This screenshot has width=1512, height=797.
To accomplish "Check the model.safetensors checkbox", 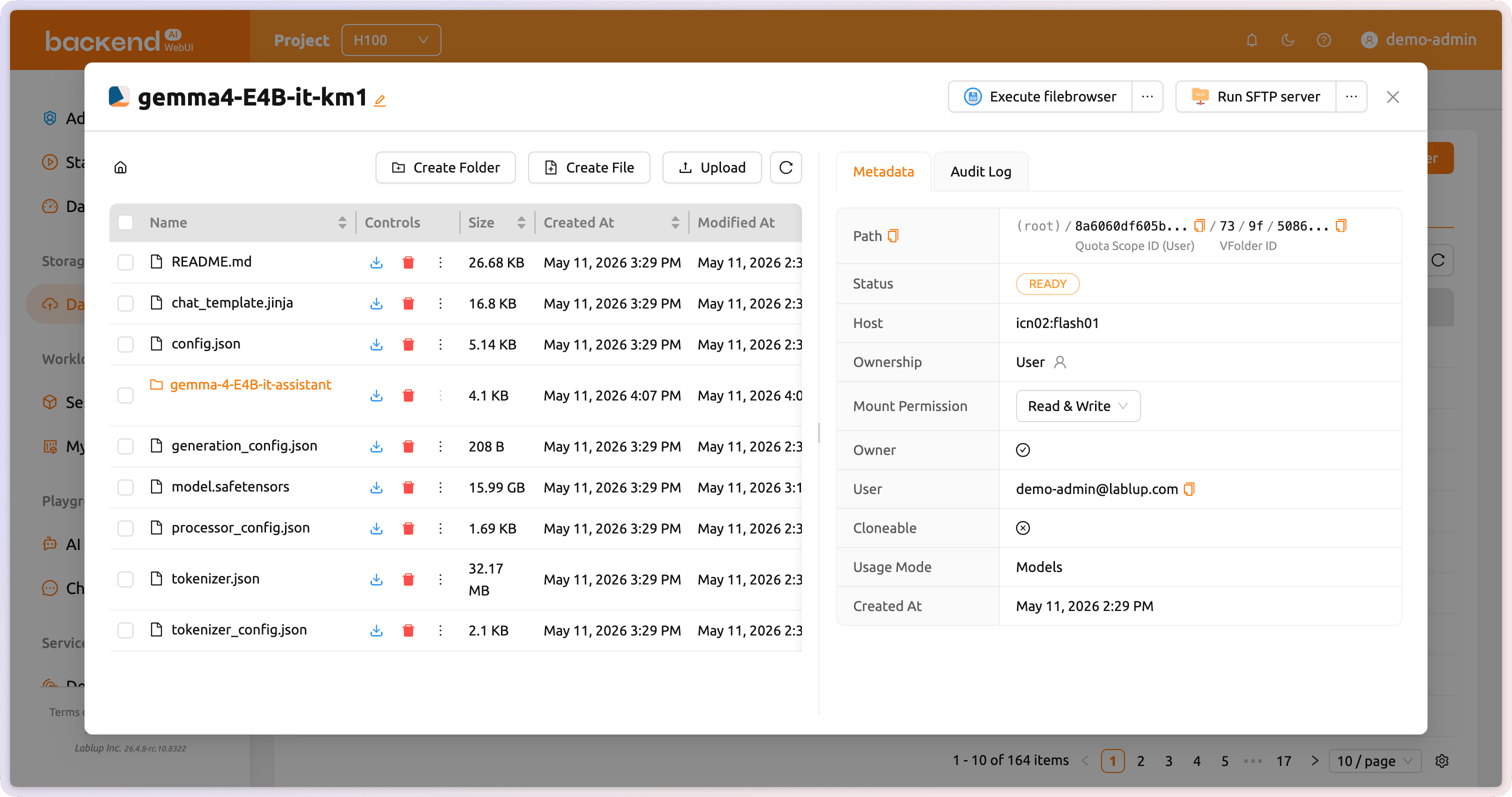I will (125, 487).
